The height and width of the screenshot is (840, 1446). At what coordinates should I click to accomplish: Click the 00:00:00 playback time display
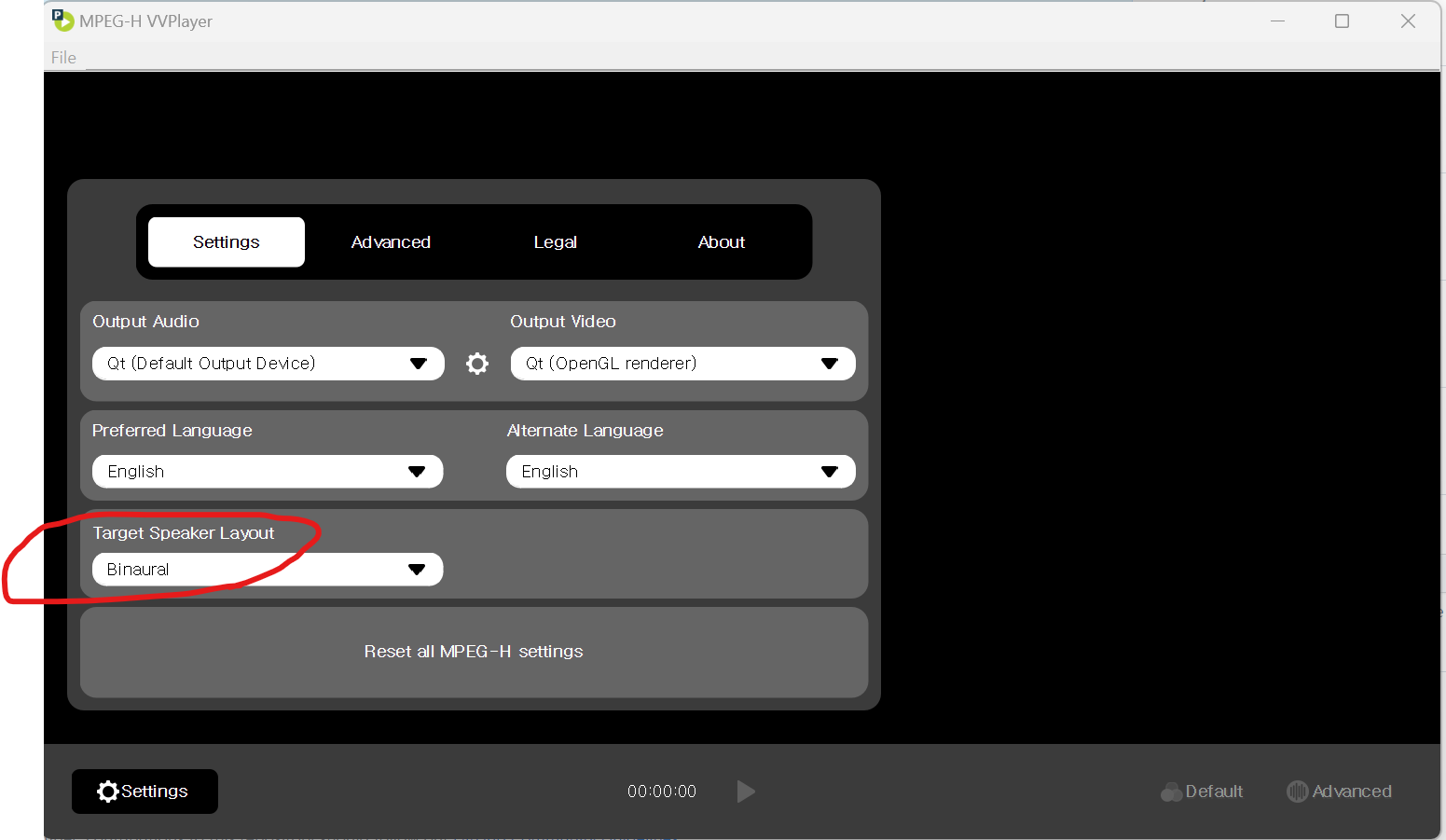(x=662, y=791)
